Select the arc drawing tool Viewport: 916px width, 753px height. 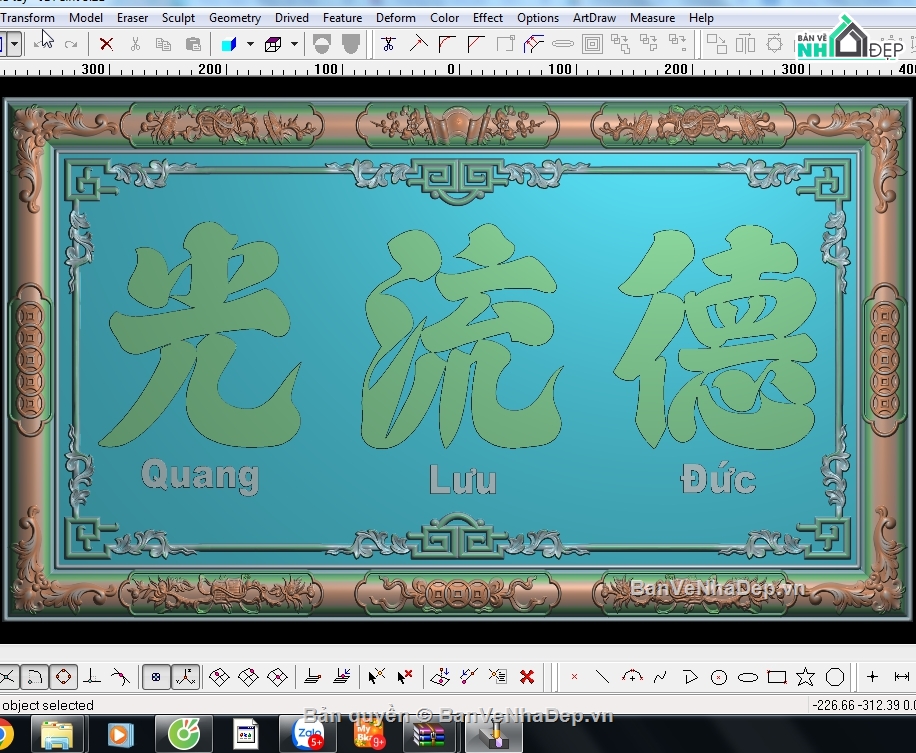632,677
